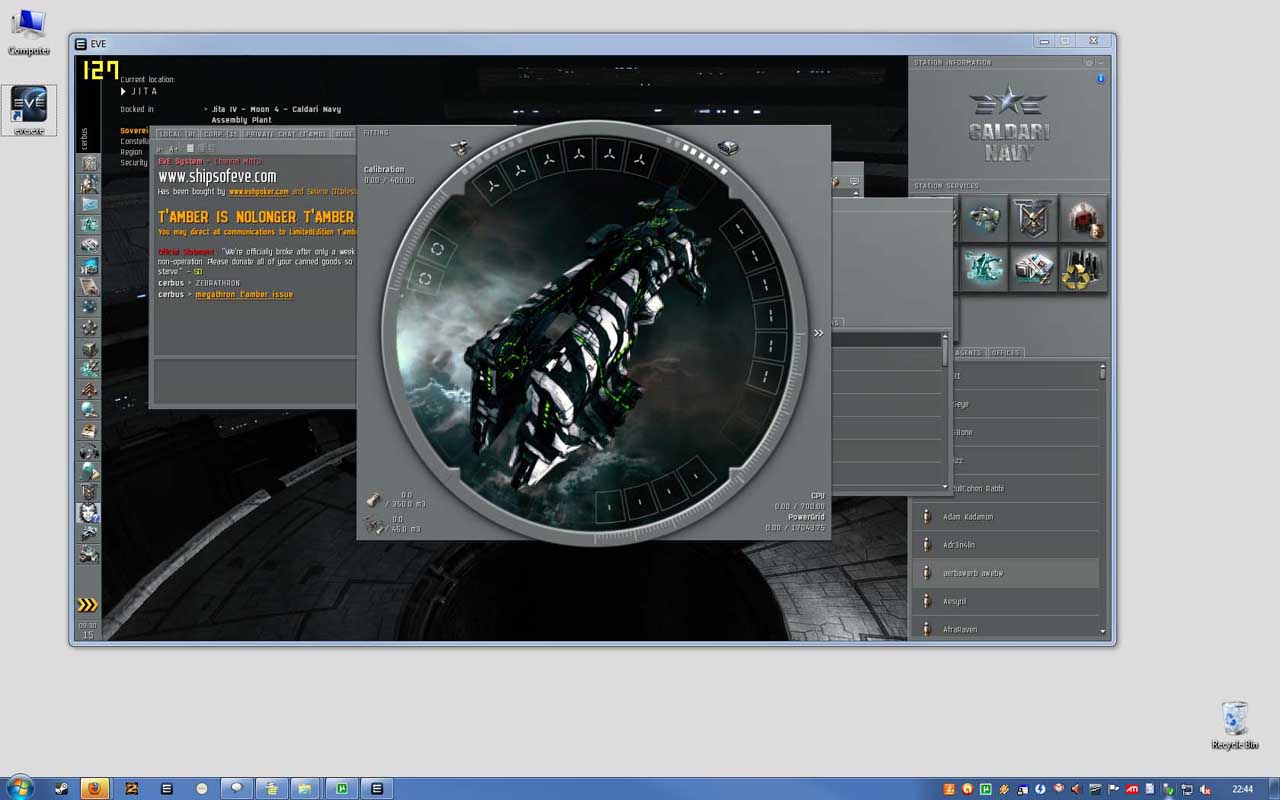Select Aesynil in the station list
Screen dimensions: 1280x800
pyautogui.click(x=1005, y=601)
